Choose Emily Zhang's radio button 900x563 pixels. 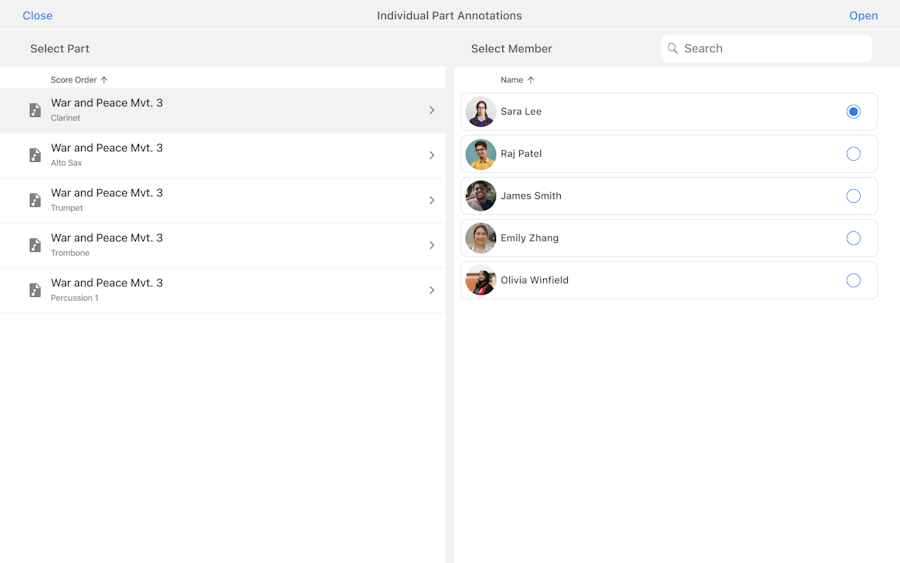(x=853, y=238)
